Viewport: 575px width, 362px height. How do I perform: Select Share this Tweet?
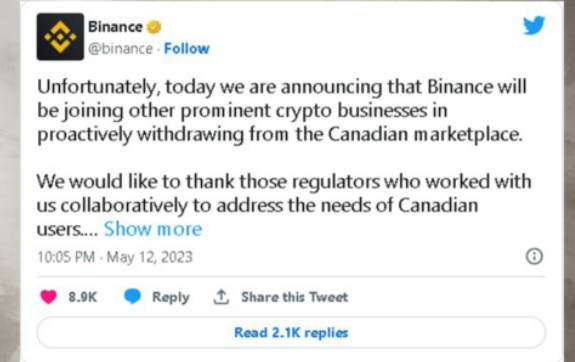(294, 297)
